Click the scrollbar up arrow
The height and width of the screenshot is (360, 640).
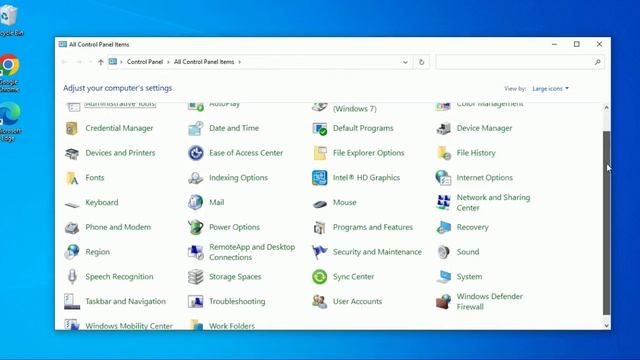point(607,108)
